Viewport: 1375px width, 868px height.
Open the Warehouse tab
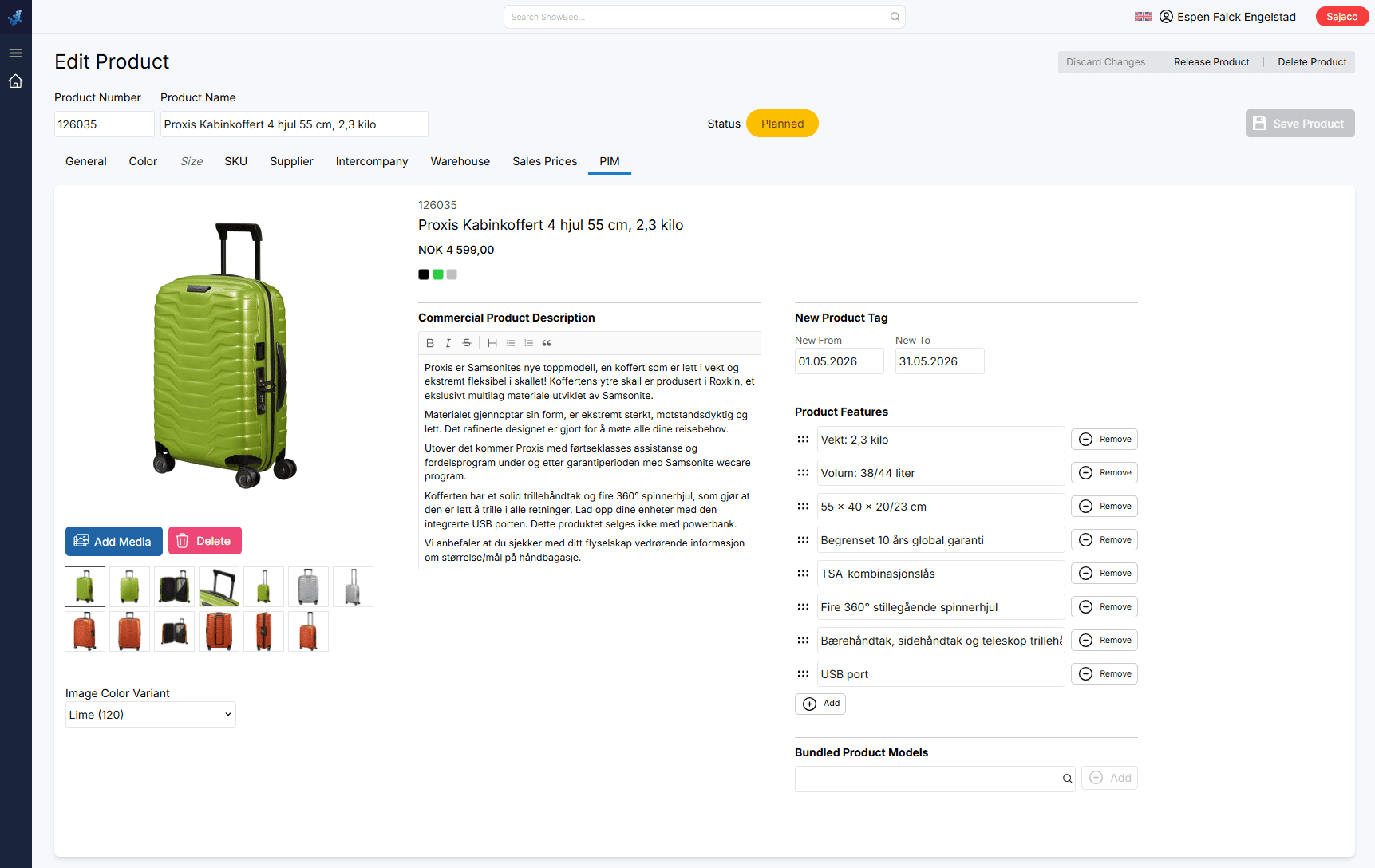460,161
